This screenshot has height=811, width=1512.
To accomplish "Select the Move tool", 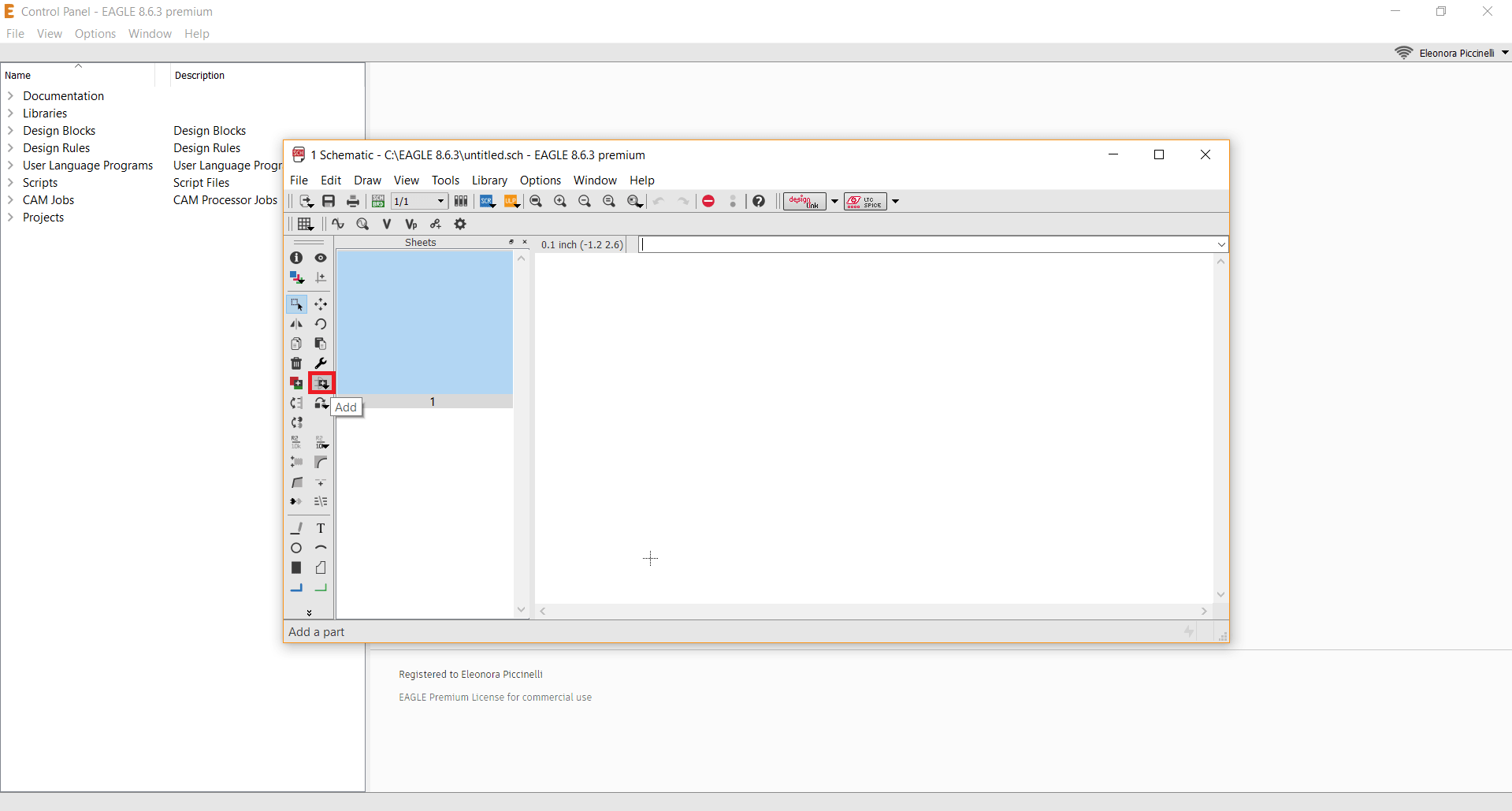I will coord(321,304).
